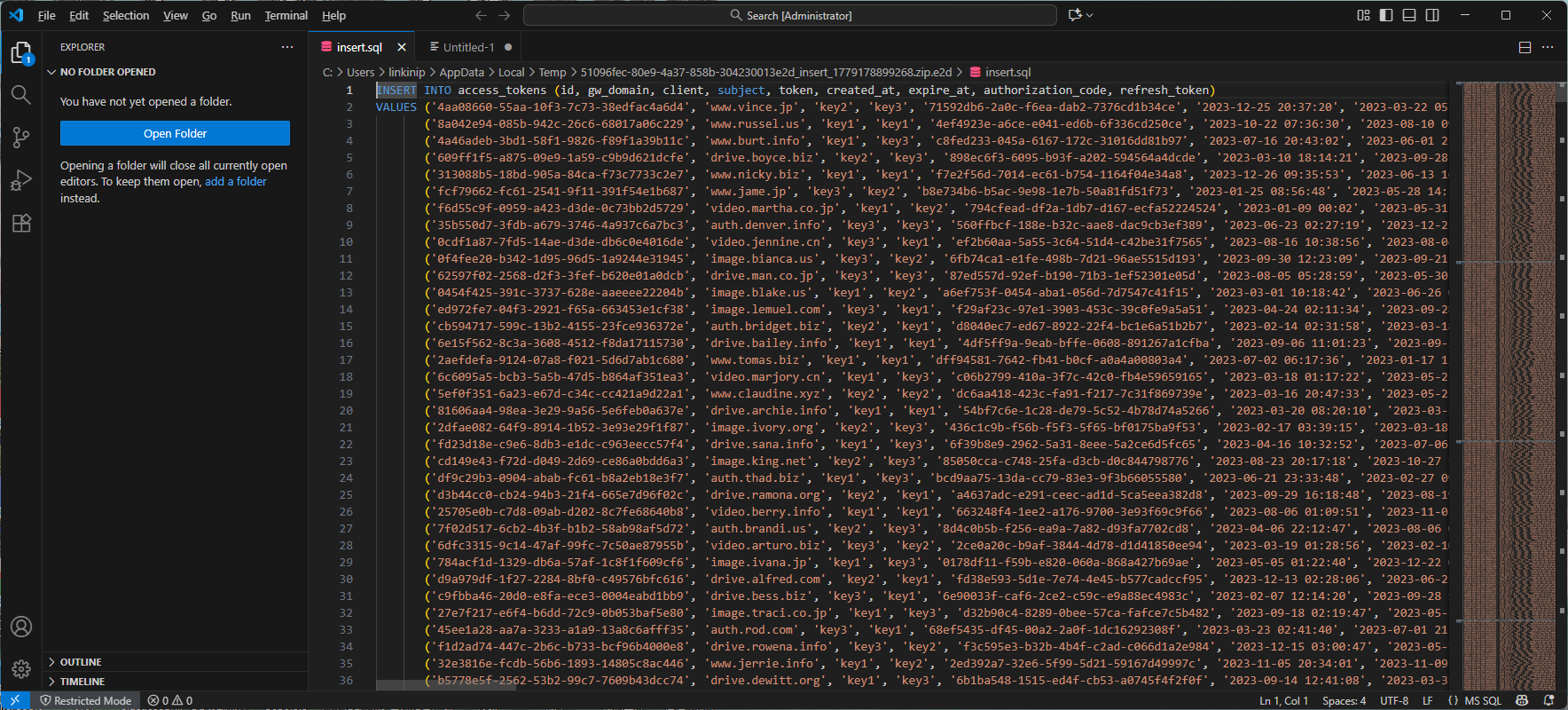Screen dimensions: 1568x710
Task: Click the Local breadcrumb segment
Action: click(x=512, y=72)
